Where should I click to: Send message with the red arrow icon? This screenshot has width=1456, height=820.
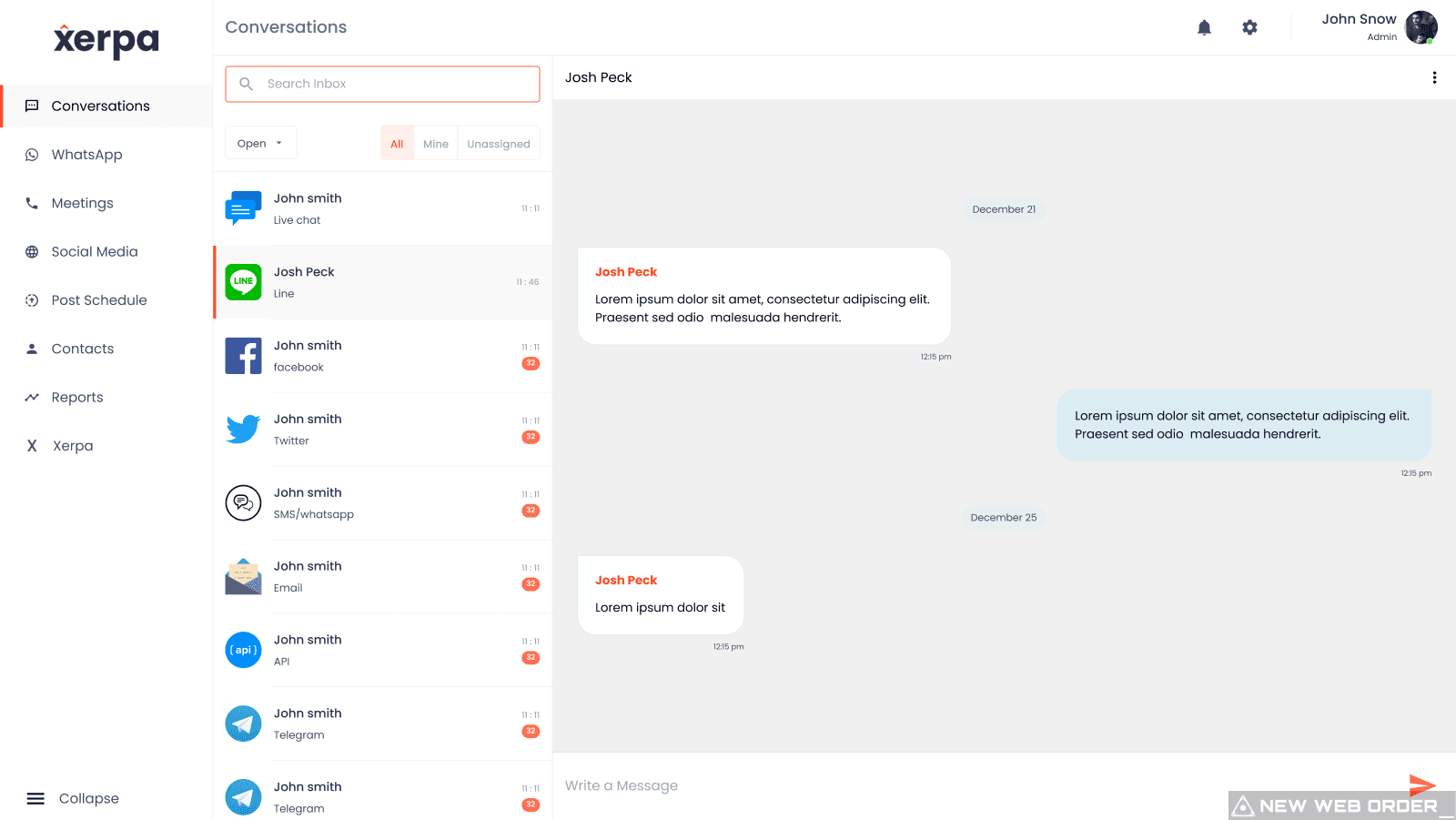[x=1421, y=784]
